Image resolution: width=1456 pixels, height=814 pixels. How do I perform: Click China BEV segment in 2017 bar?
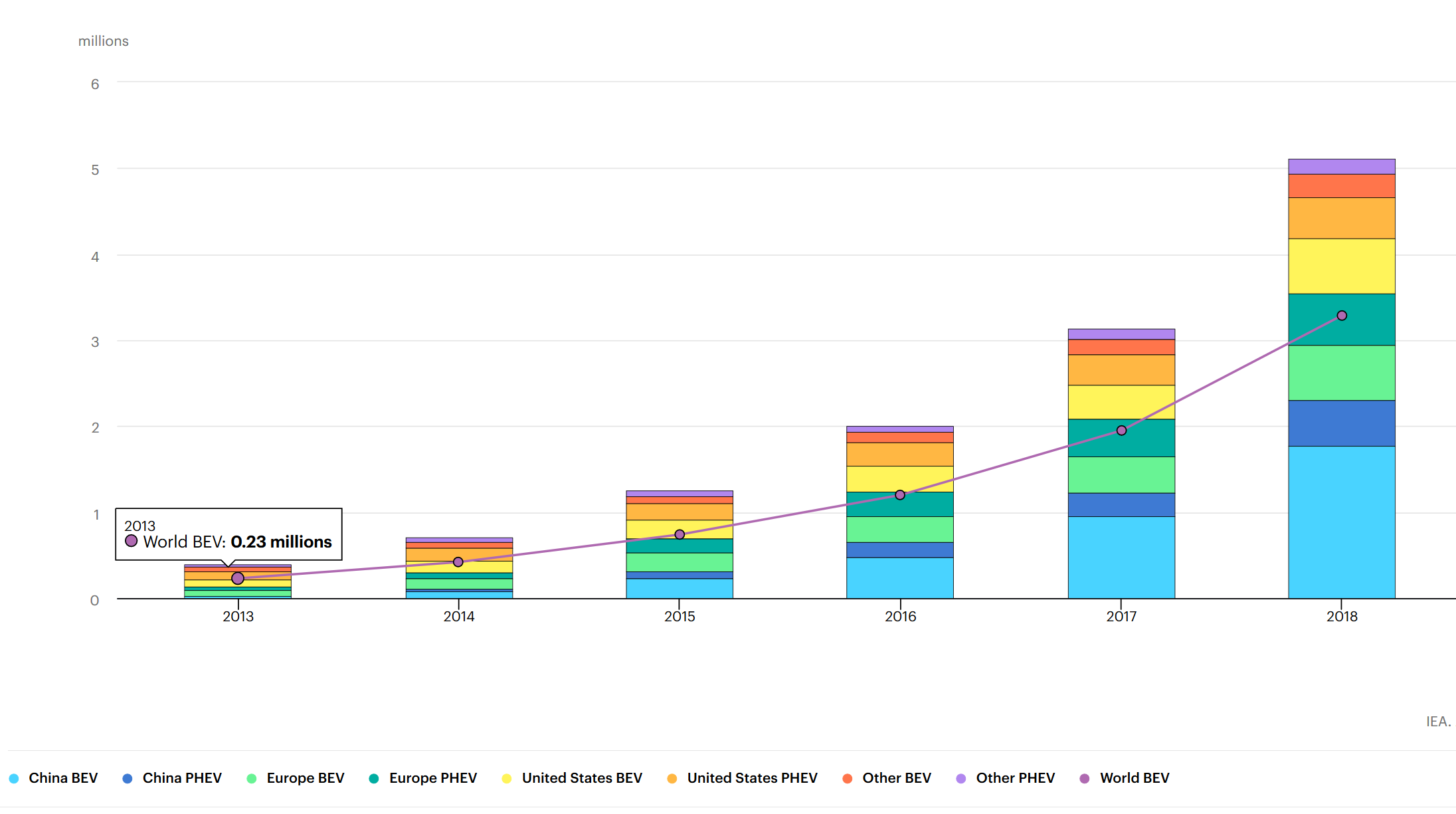pyautogui.click(x=1121, y=558)
